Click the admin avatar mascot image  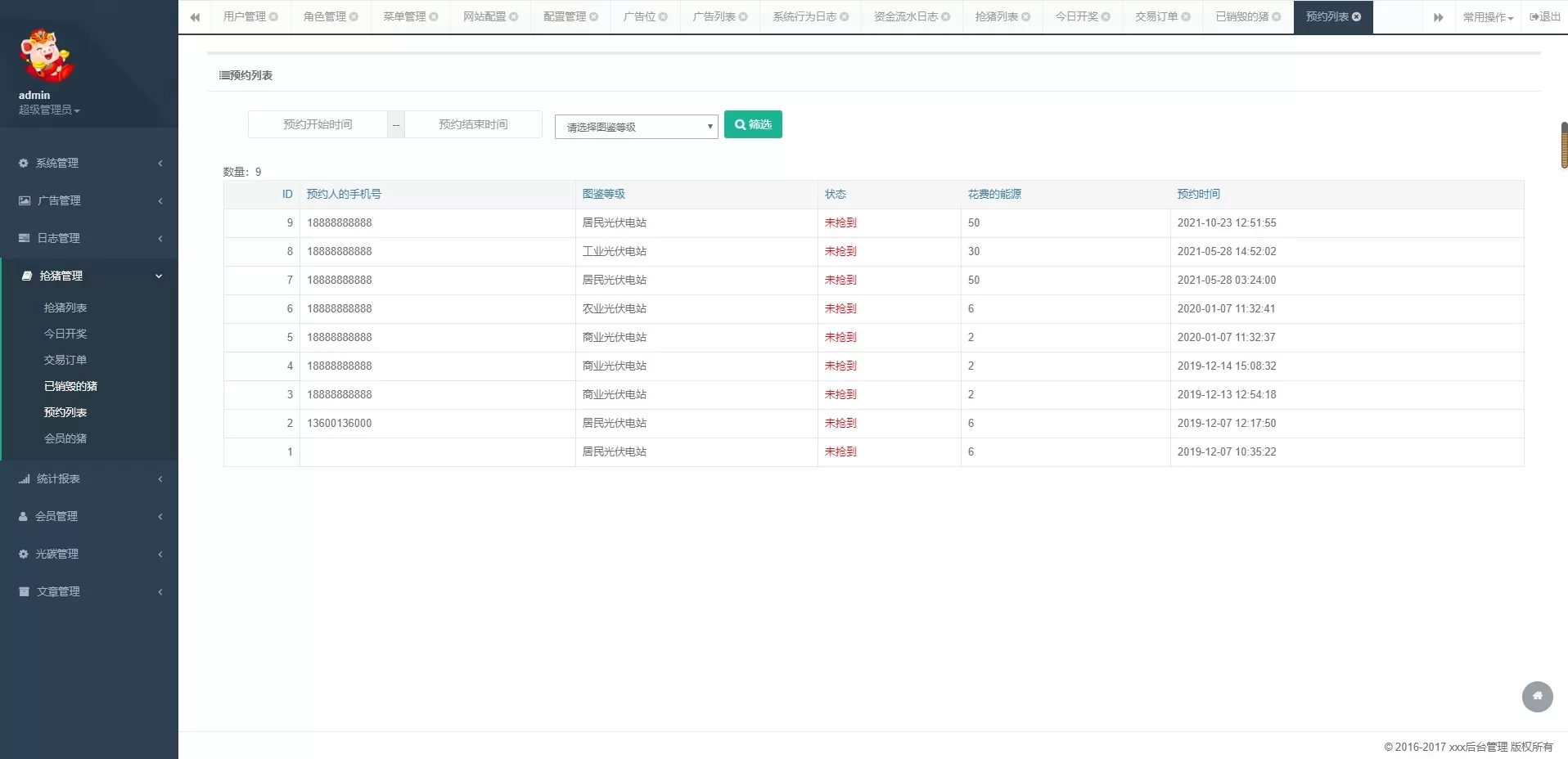coord(47,56)
